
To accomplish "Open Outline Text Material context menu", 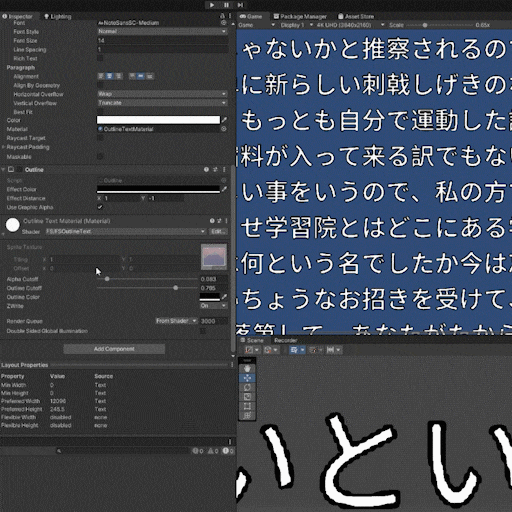I will click(226, 221).
